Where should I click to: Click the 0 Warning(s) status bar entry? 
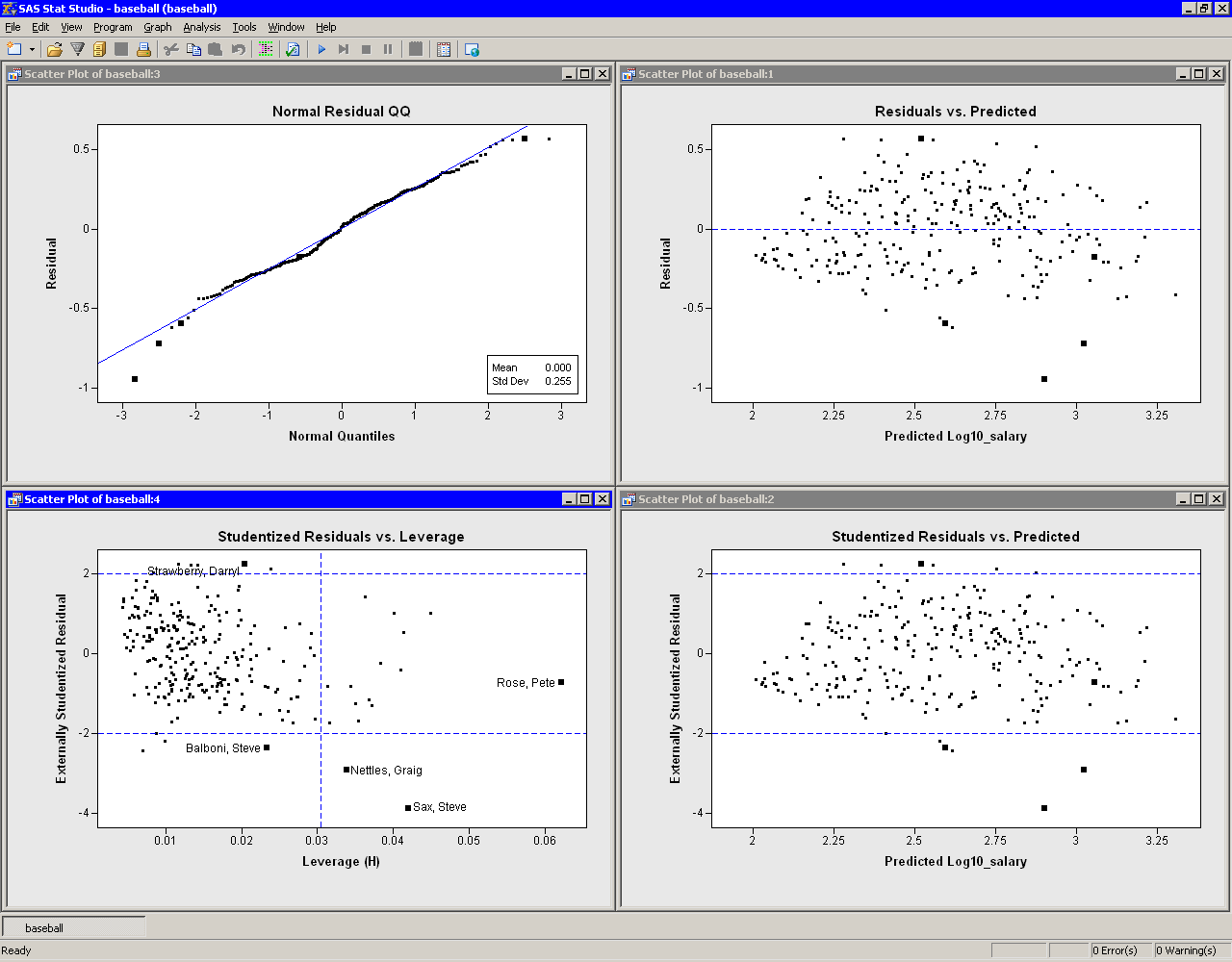point(1192,950)
